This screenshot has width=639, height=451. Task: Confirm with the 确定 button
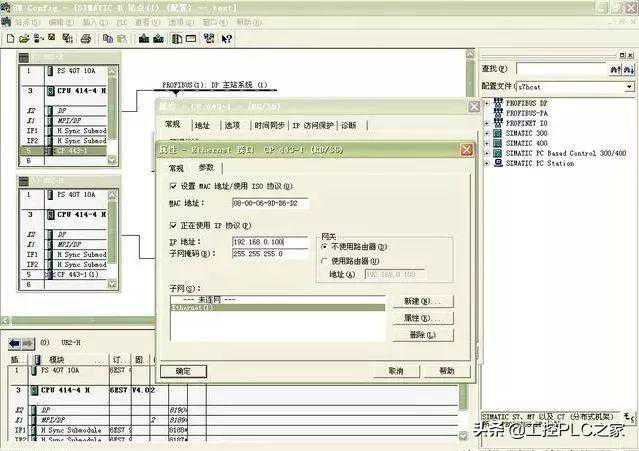click(x=183, y=371)
